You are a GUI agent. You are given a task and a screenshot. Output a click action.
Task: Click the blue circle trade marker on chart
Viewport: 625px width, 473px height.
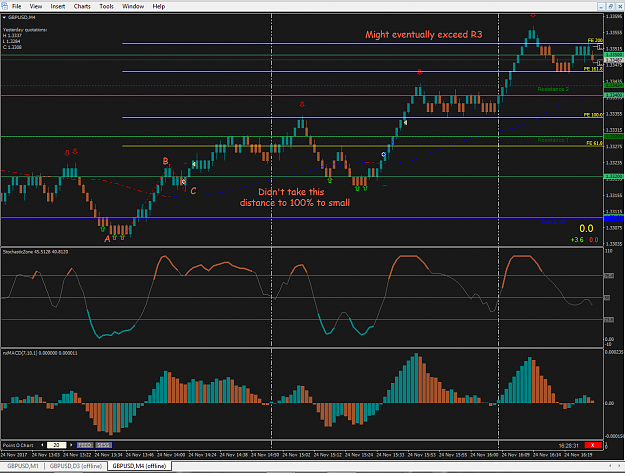pos(383,154)
